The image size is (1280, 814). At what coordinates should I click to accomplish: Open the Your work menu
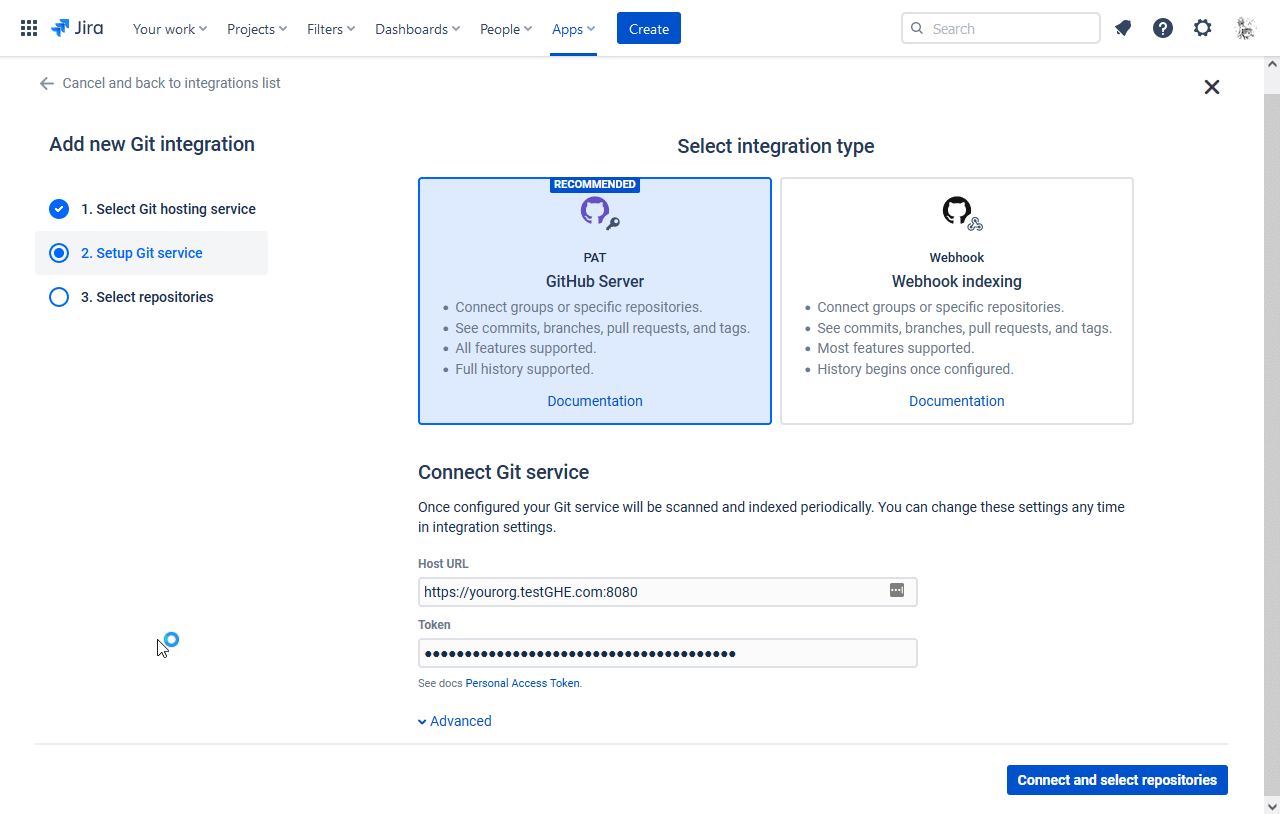click(x=170, y=29)
